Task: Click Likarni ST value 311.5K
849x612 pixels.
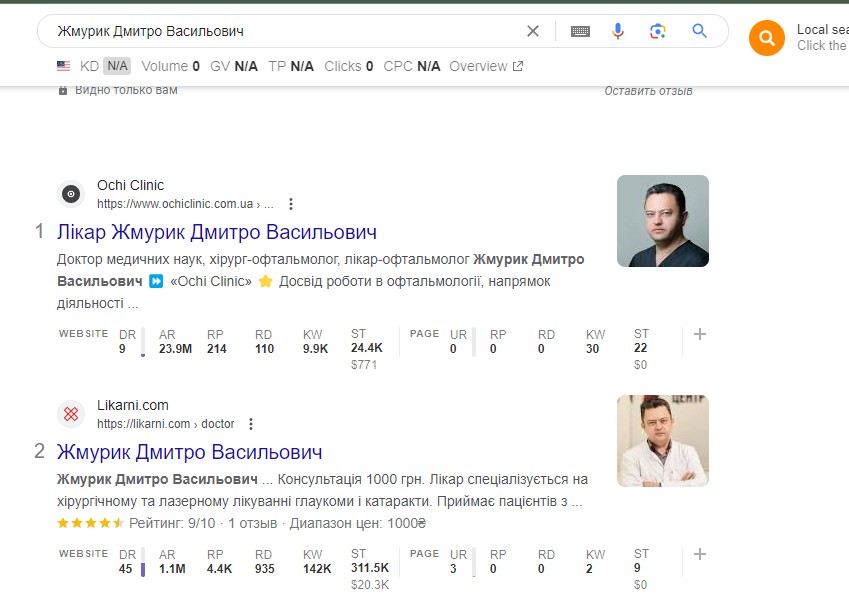Action: (x=370, y=568)
